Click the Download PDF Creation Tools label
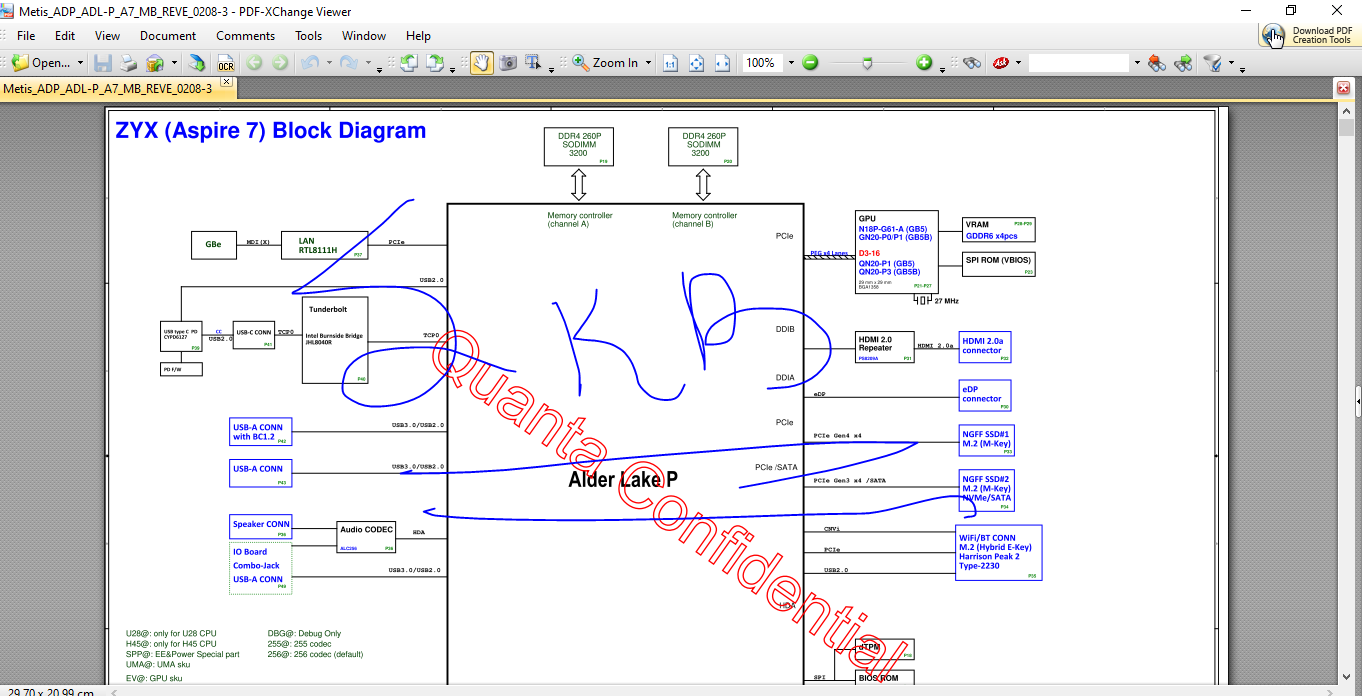Image resolution: width=1362 pixels, height=696 pixels. click(x=1322, y=35)
